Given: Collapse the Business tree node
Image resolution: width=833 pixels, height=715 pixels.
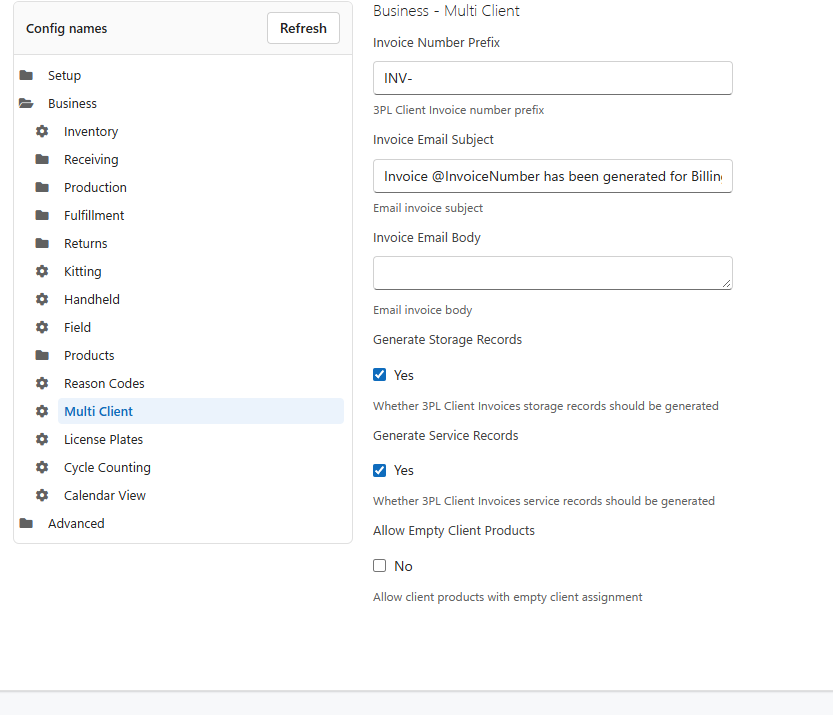Looking at the screenshot, I should pyautogui.click(x=72, y=103).
